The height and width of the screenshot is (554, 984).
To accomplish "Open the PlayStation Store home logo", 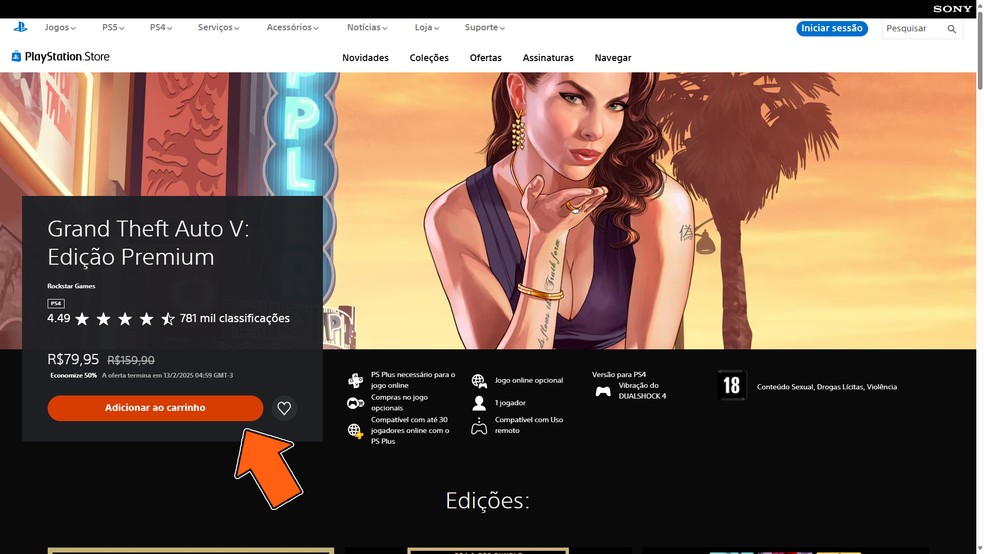I will (x=60, y=56).
